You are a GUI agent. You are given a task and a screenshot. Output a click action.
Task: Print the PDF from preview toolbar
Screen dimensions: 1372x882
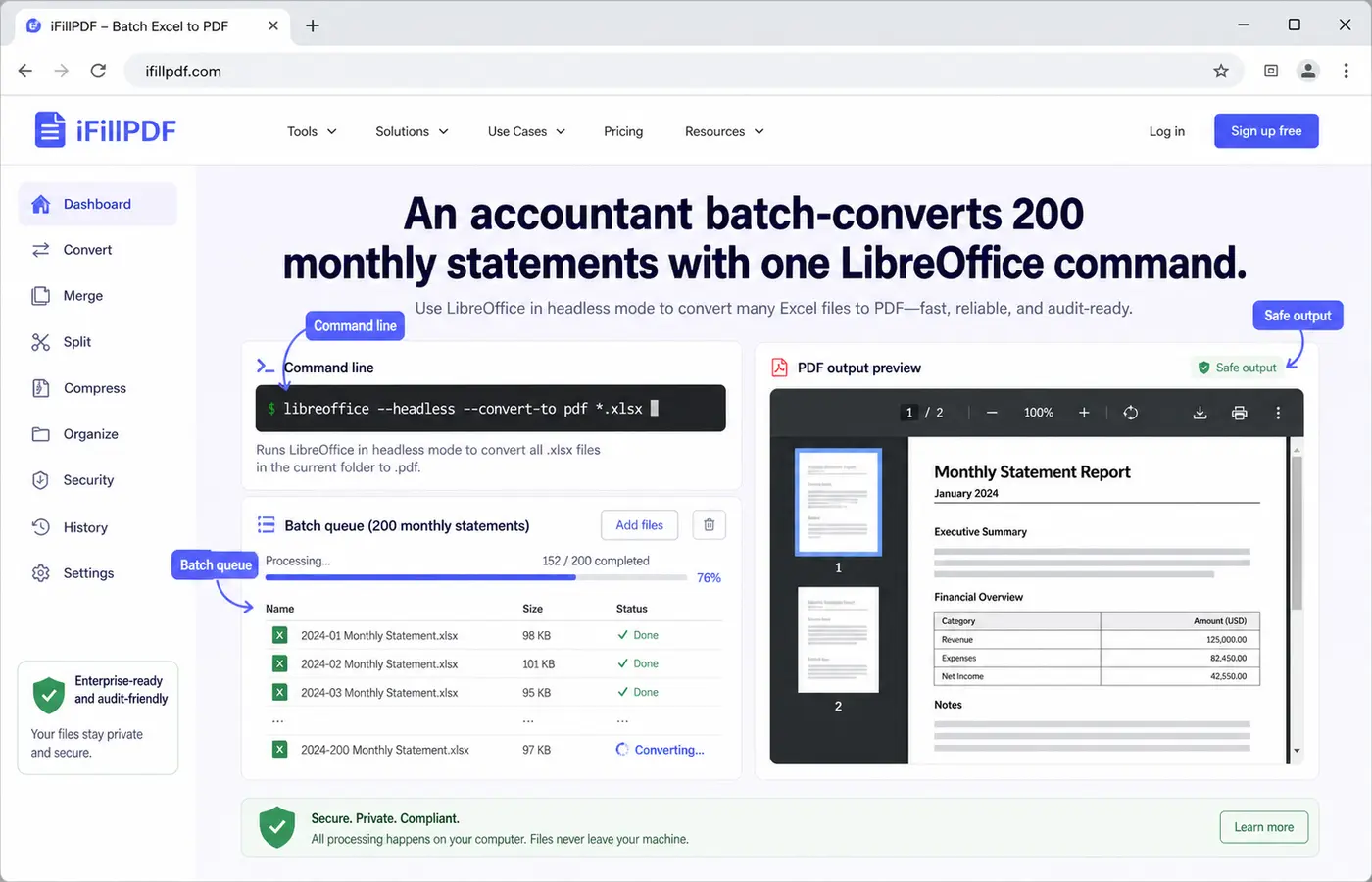tap(1240, 413)
